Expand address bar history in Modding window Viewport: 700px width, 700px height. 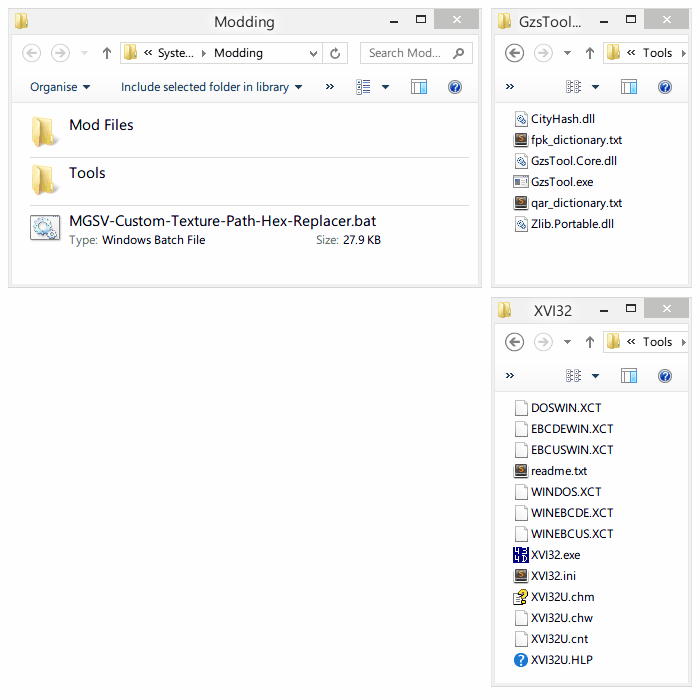pos(313,54)
